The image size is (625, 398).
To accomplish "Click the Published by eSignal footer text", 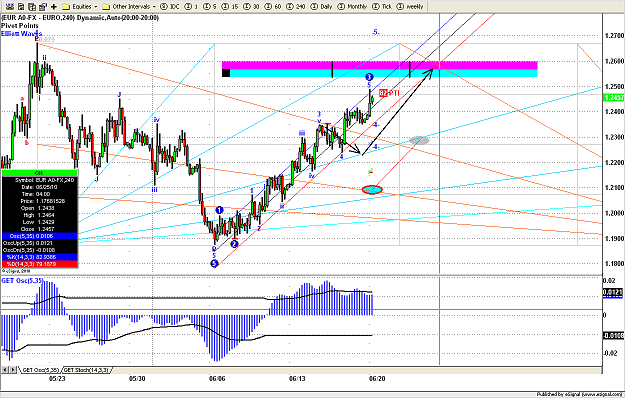I will click(x=580, y=394).
